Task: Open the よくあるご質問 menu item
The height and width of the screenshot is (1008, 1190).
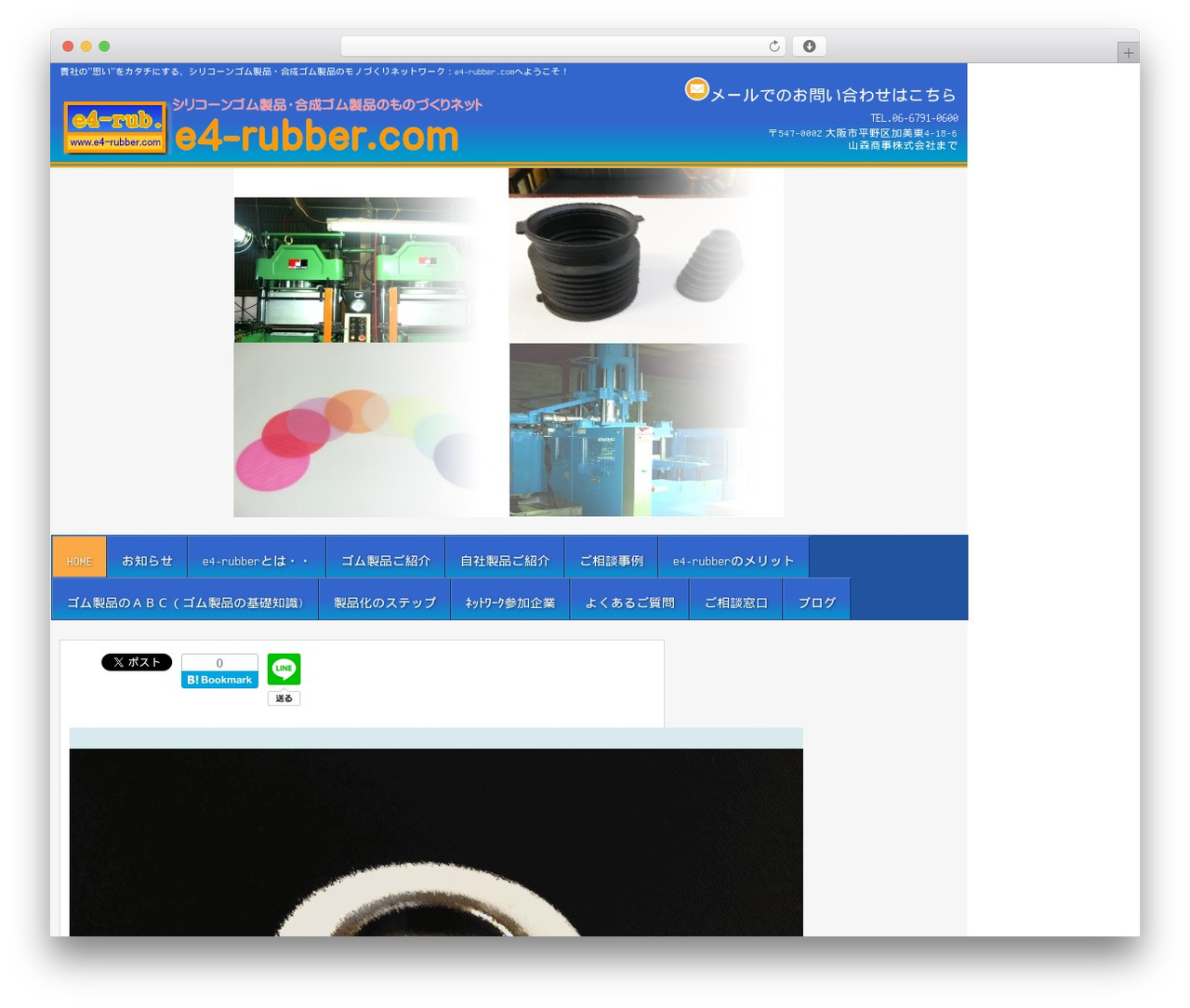Action: (629, 599)
